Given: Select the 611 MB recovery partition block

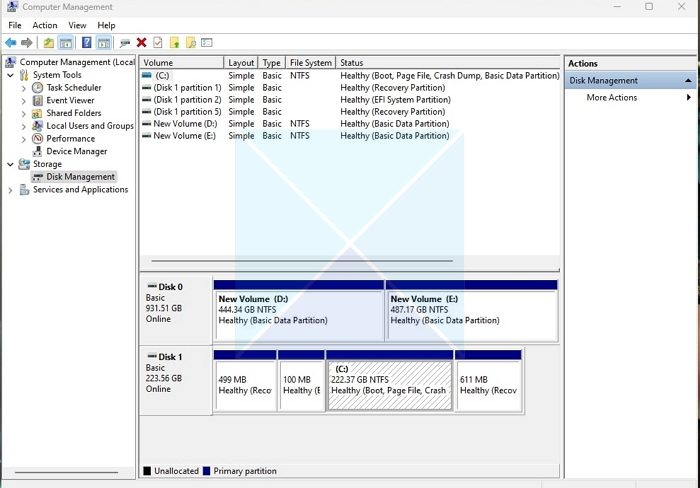Looking at the screenshot, I should (488, 381).
